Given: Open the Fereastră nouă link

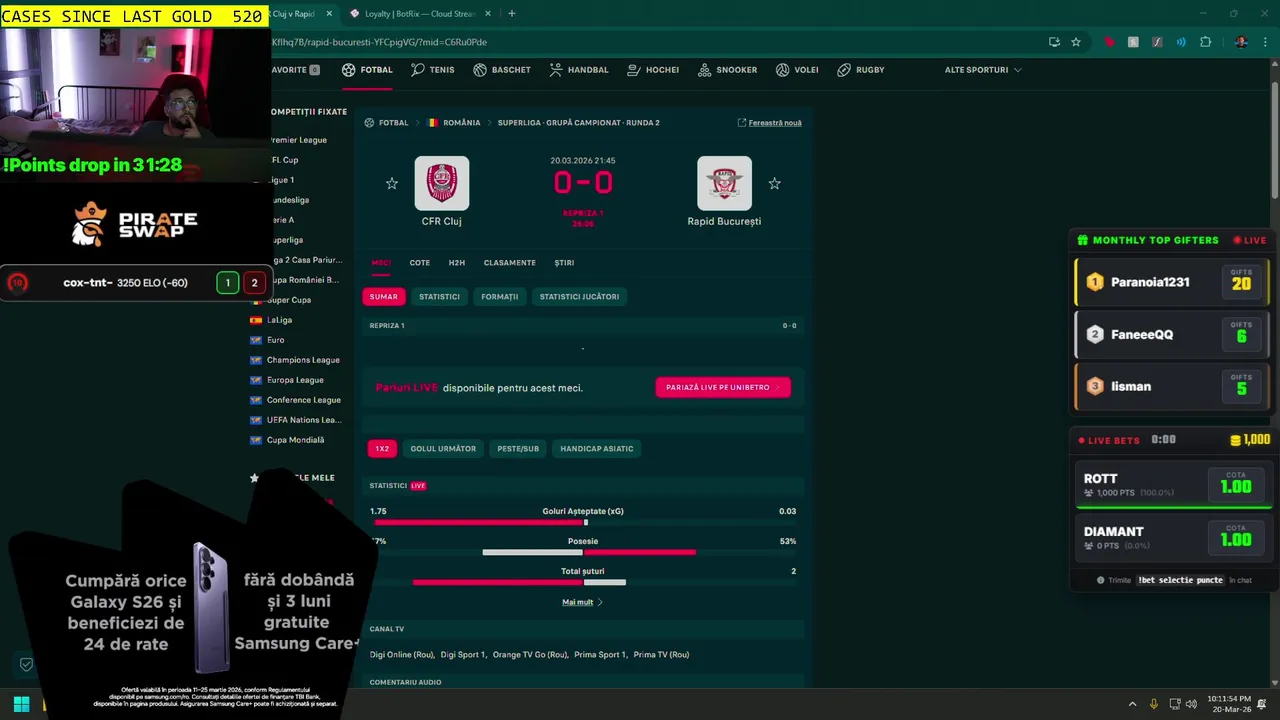Looking at the screenshot, I should (770, 123).
